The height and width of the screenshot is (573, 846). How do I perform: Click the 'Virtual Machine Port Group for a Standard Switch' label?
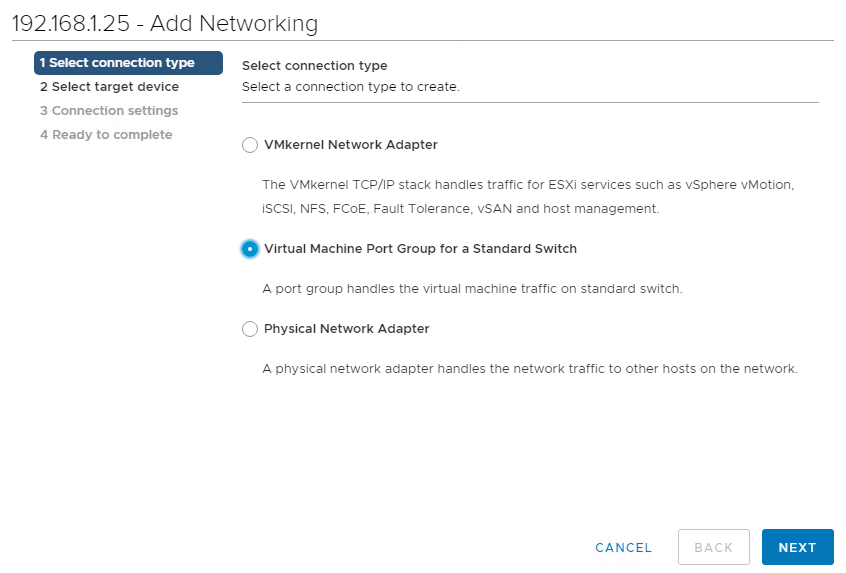pyautogui.click(x=420, y=249)
